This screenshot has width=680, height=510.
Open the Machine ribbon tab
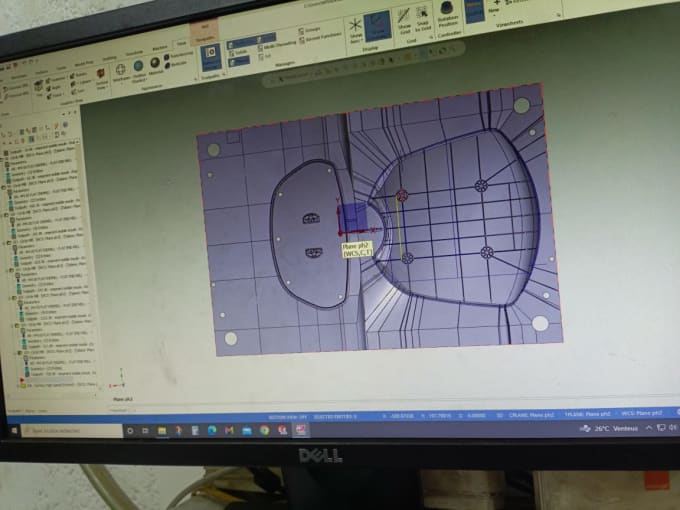point(160,47)
